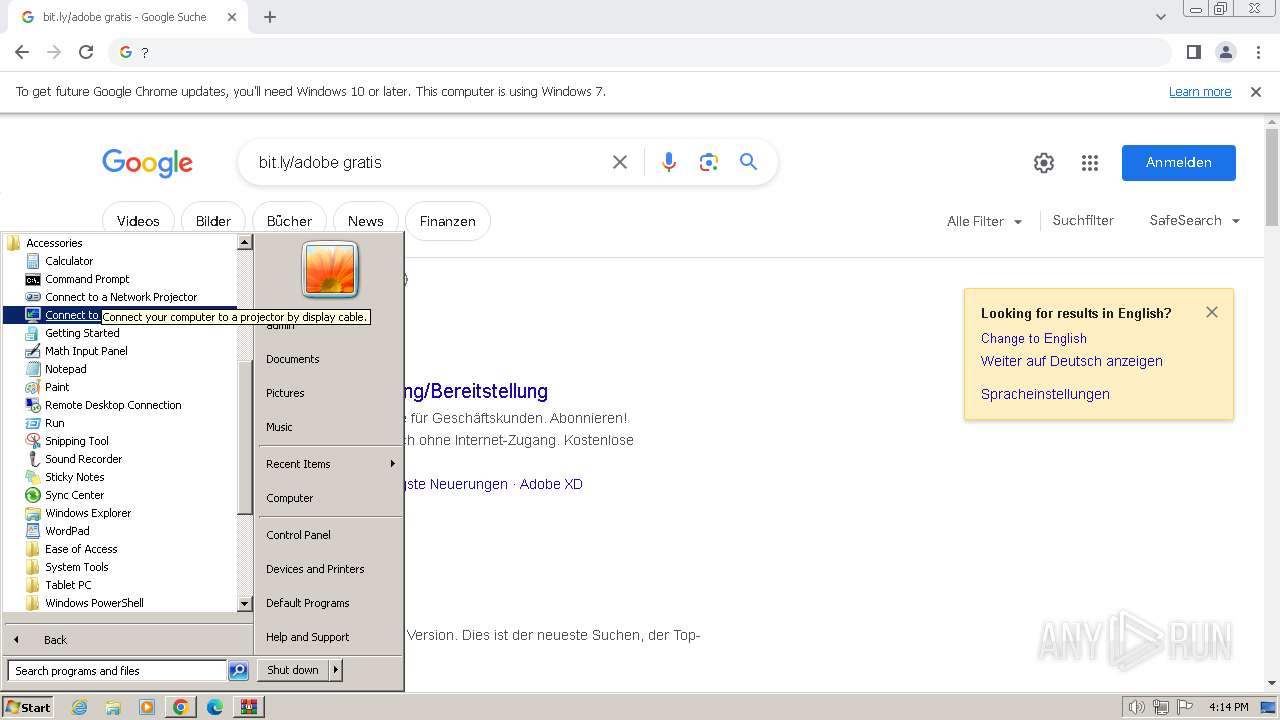
Task: Open the SafeSearch dropdown
Action: coord(1194,221)
